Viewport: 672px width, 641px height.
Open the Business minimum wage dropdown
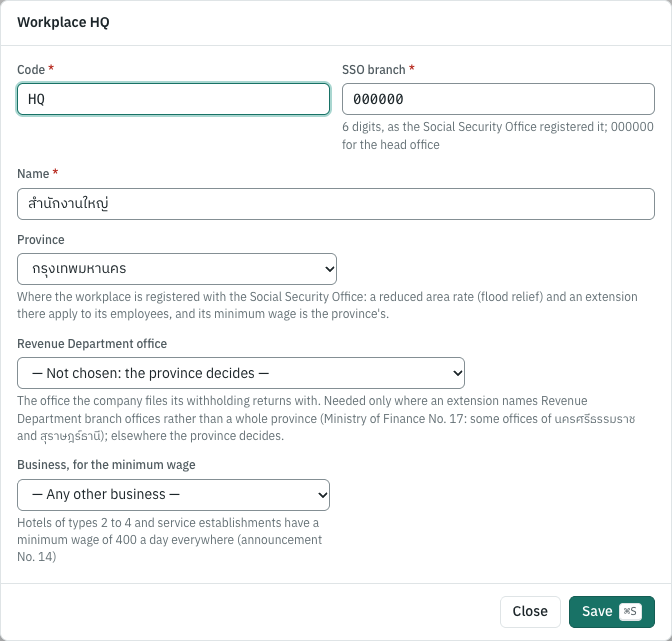174,495
